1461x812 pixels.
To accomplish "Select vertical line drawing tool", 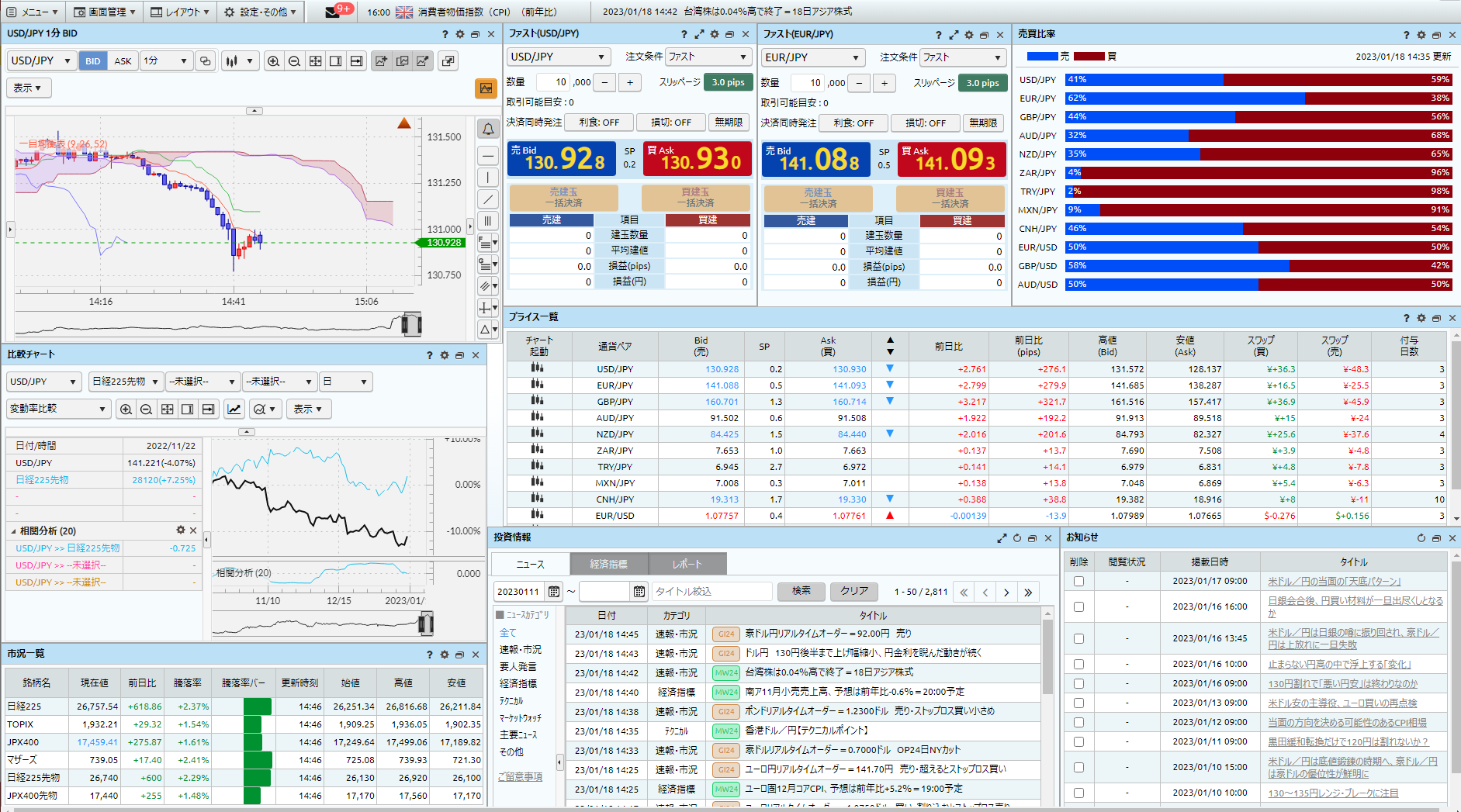I will [x=487, y=178].
